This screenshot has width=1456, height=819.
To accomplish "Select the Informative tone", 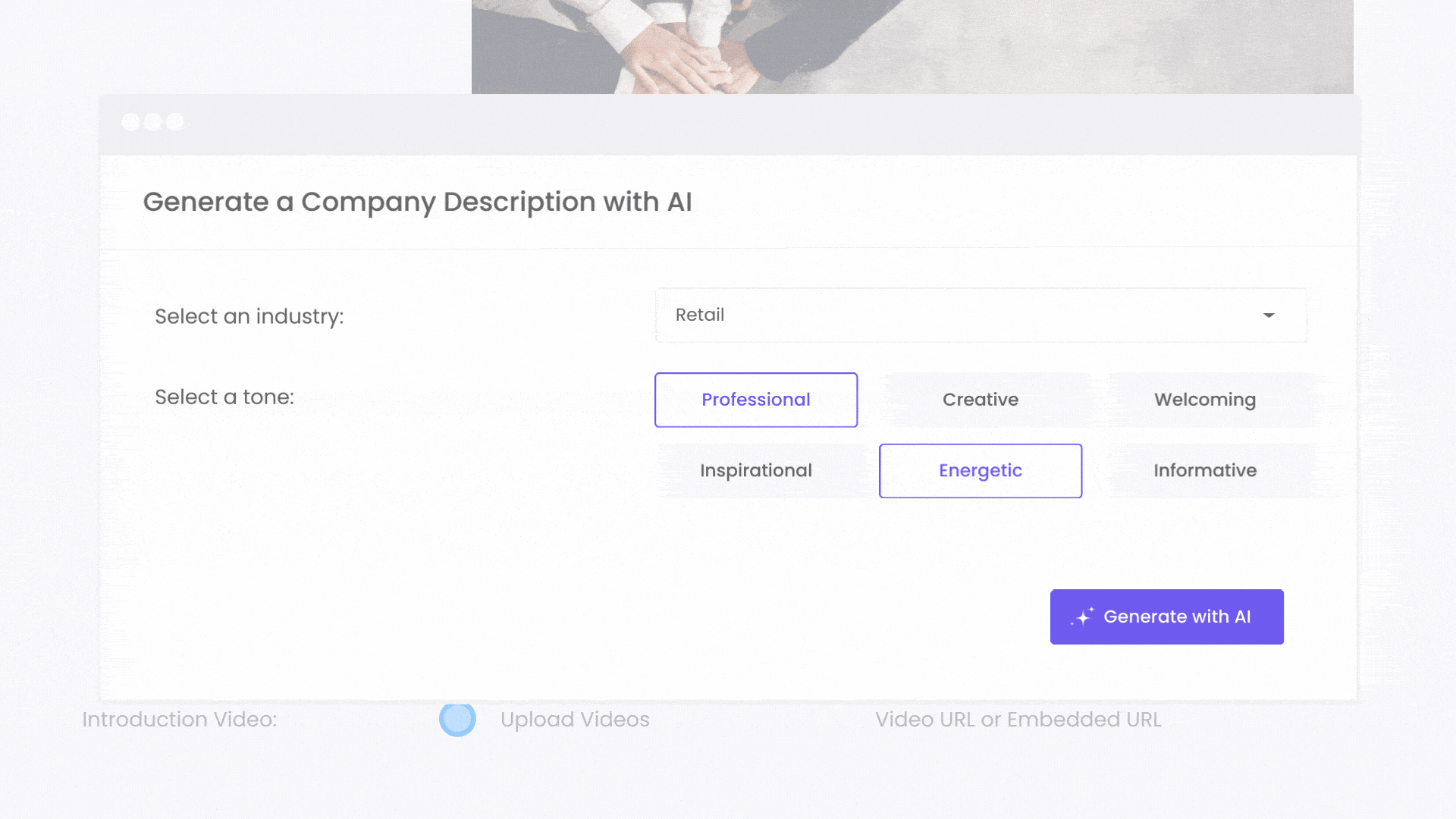I will (x=1204, y=470).
